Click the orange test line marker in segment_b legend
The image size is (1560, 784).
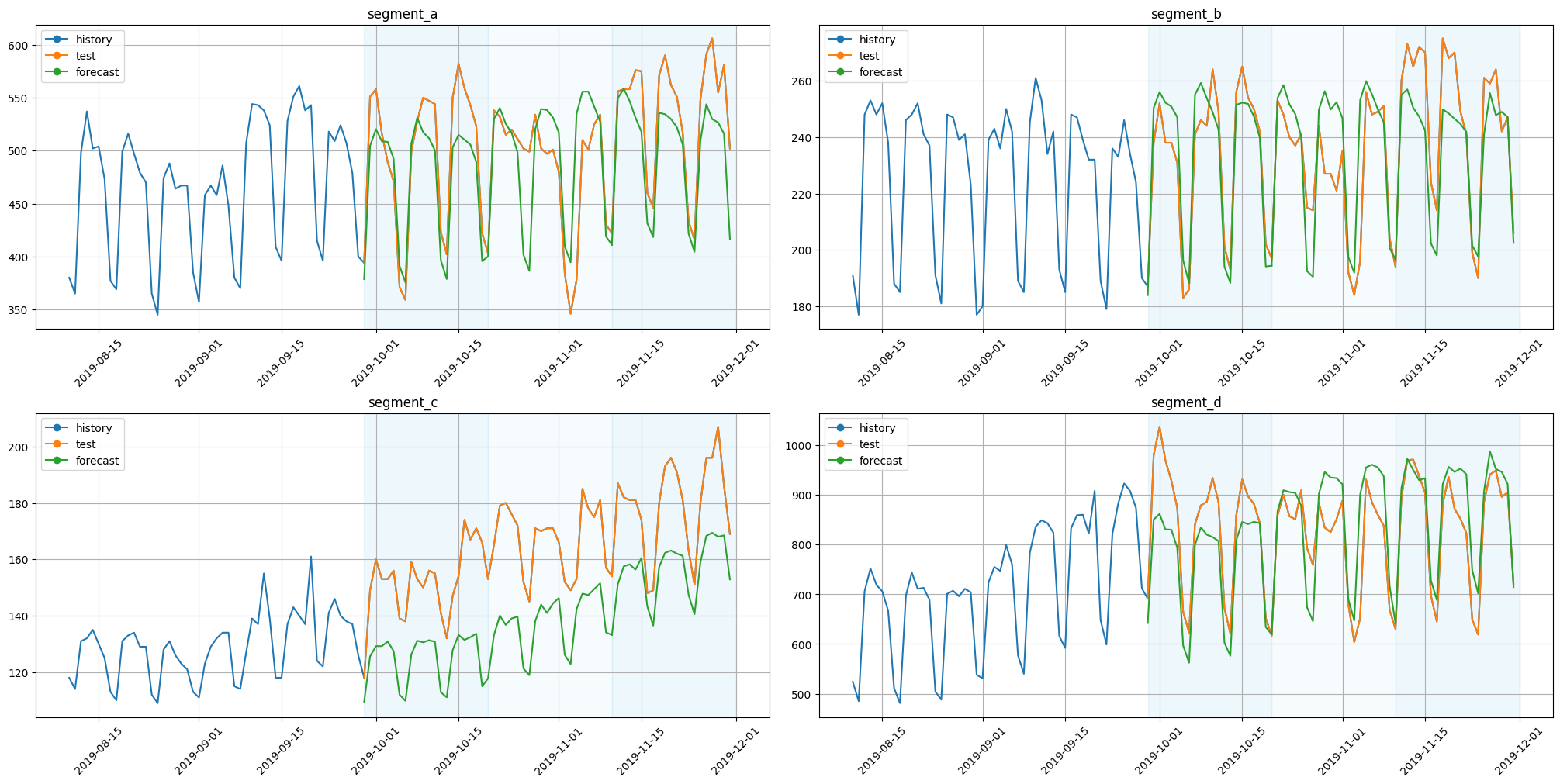(839, 56)
